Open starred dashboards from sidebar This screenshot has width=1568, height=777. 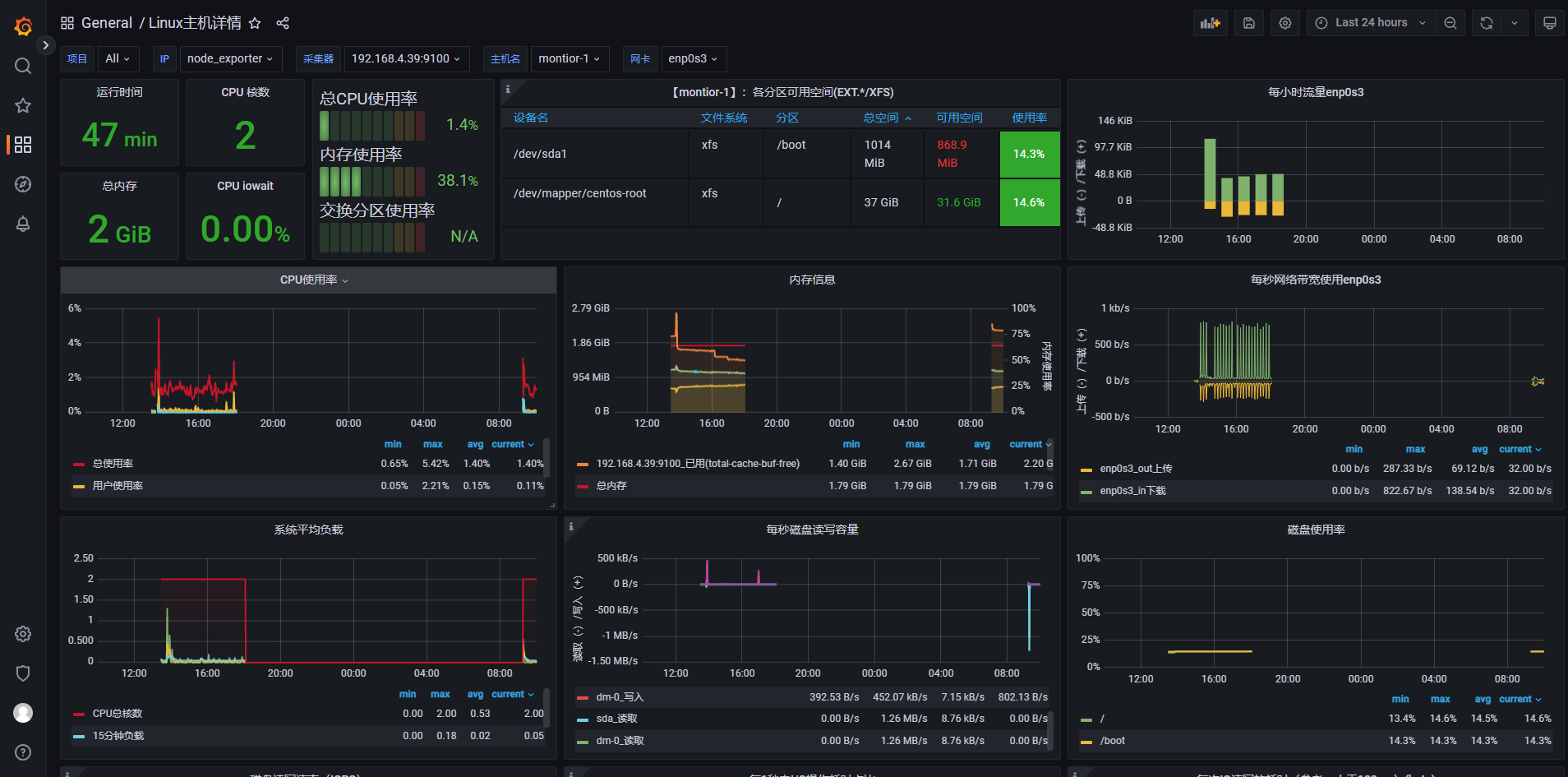(23, 105)
